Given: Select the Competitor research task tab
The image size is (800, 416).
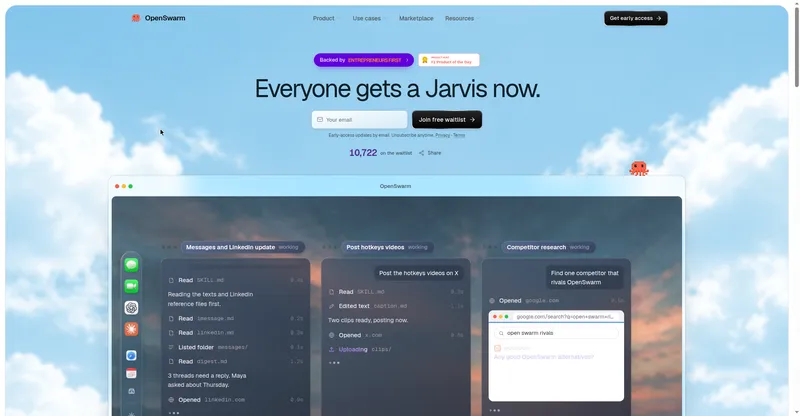Looking at the screenshot, I should click(x=548, y=247).
